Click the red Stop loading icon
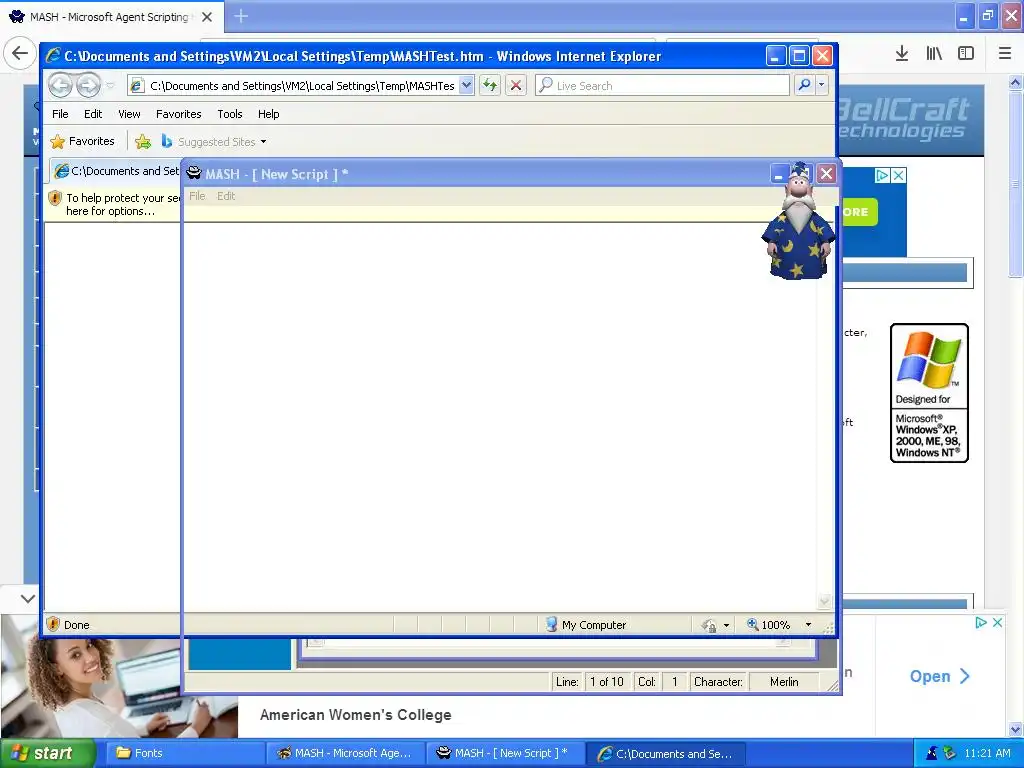Screen dimensions: 1024x768 (515, 85)
